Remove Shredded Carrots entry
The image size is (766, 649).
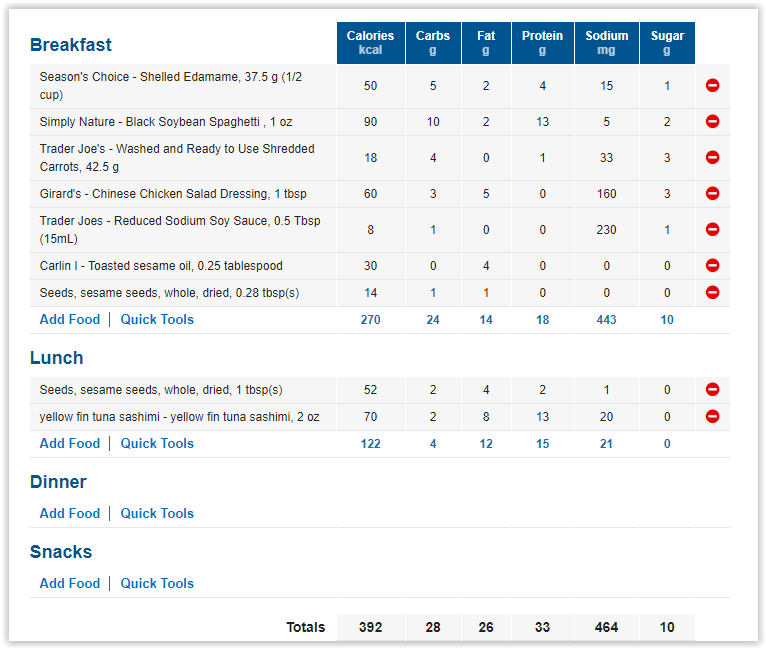point(712,157)
